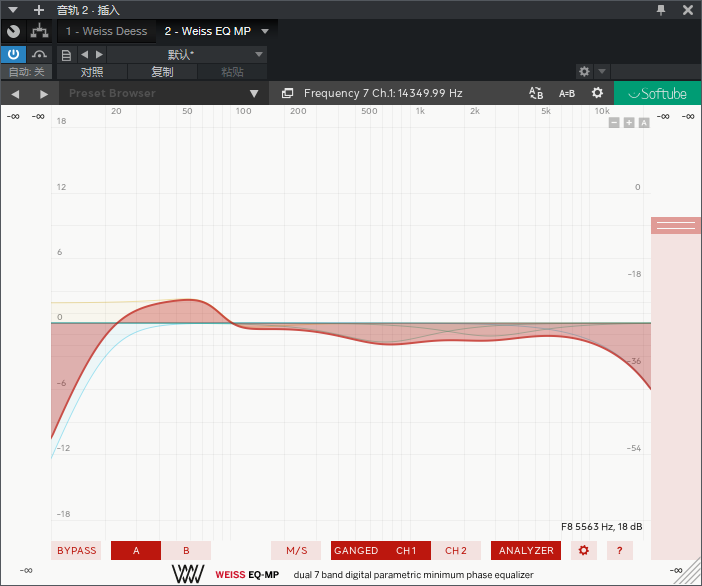Click the mix knob icon

pos(13,31)
